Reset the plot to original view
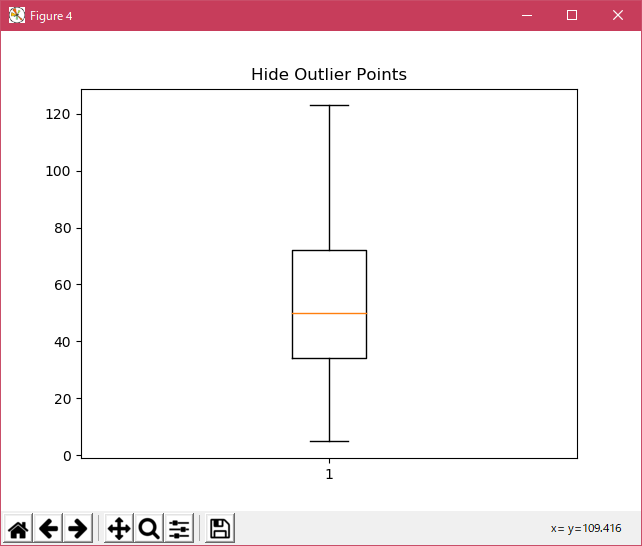 click(18, 529)
